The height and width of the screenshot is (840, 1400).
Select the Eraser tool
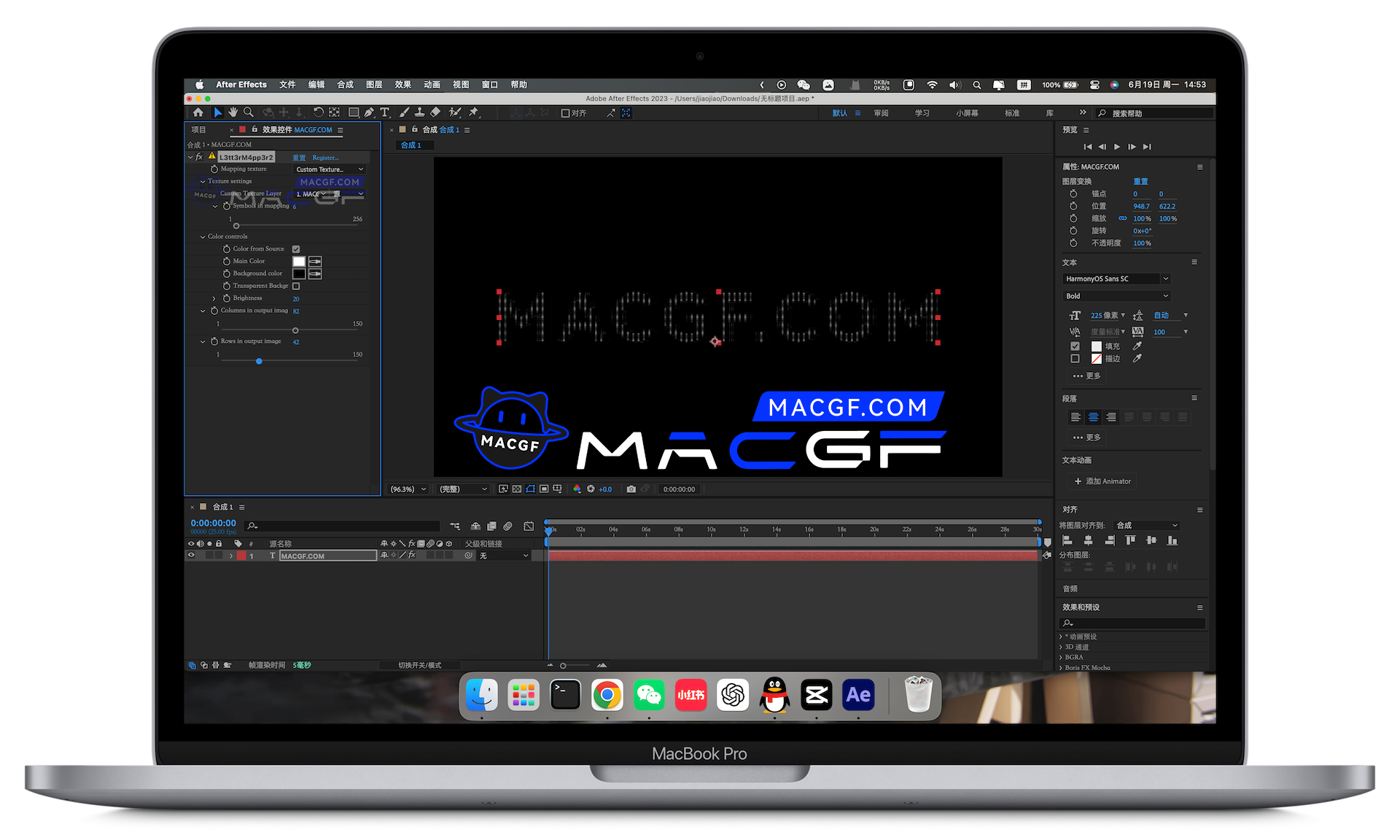coord(435,112)
